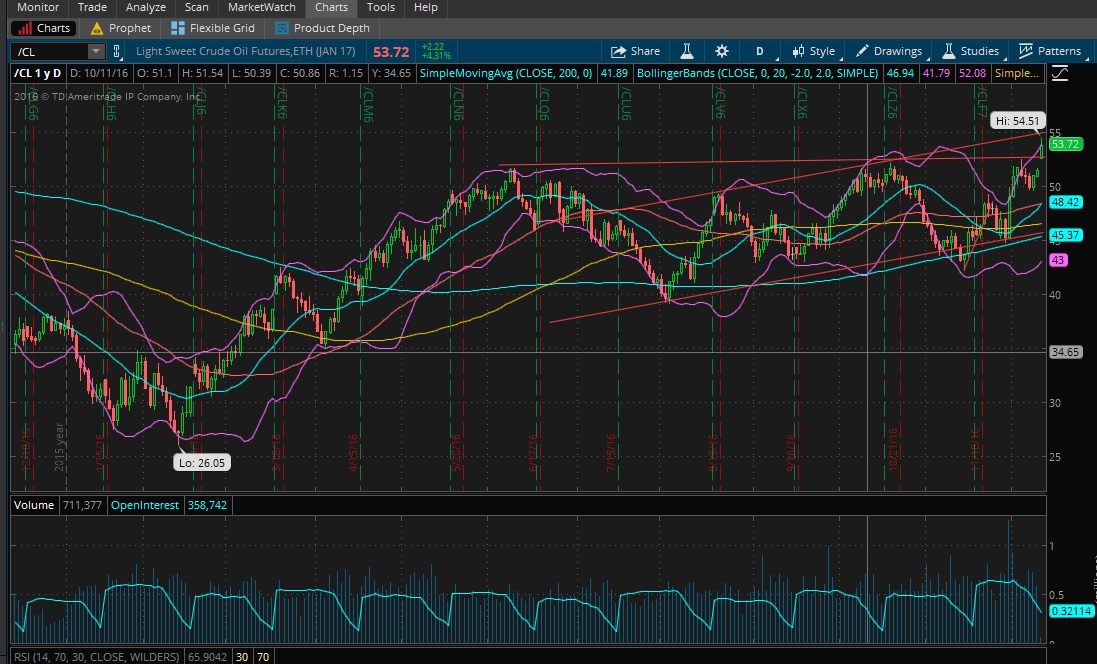Click the Share chart button
This screenshot has width=1097, height=664.
[635, 51]
